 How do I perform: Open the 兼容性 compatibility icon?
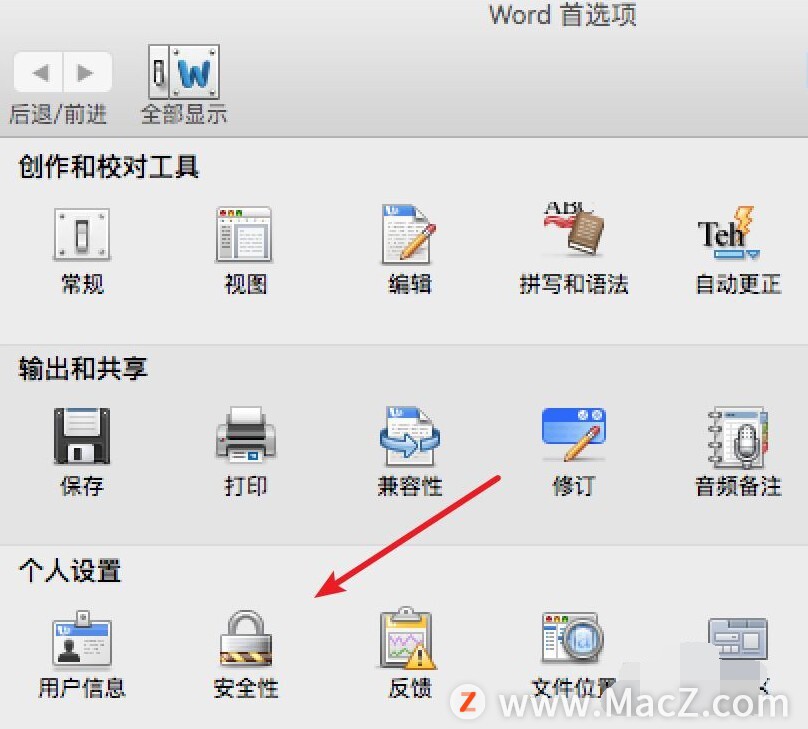point(410,435)
